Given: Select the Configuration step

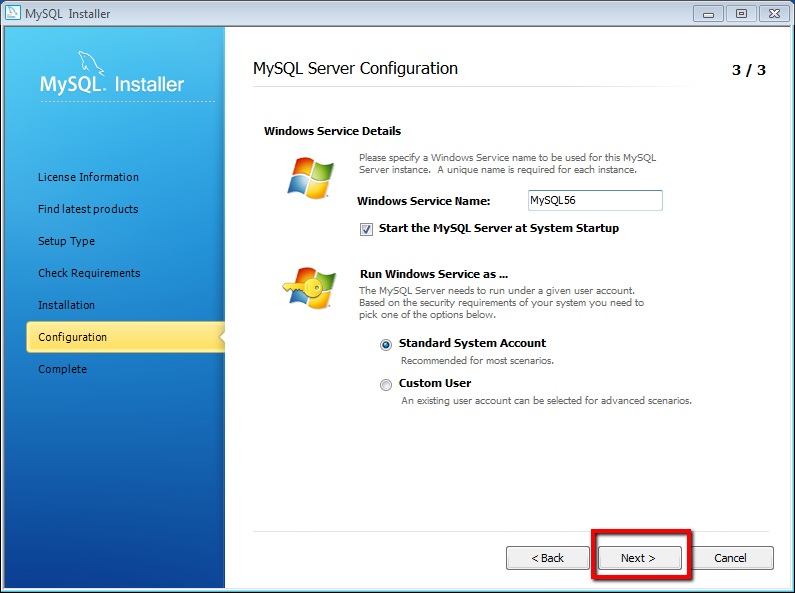Looking at the screenshot, I should [125, 337].
